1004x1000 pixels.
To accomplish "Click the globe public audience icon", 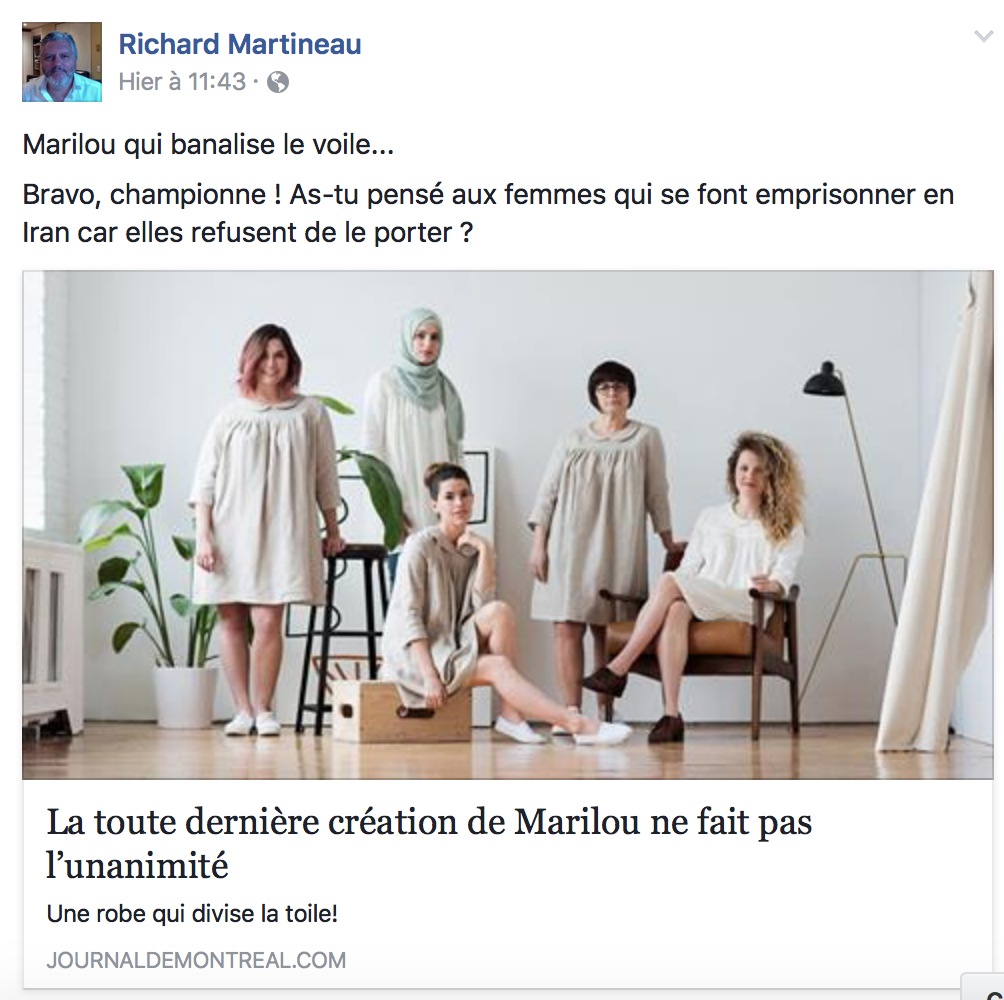I will [277, 82].
